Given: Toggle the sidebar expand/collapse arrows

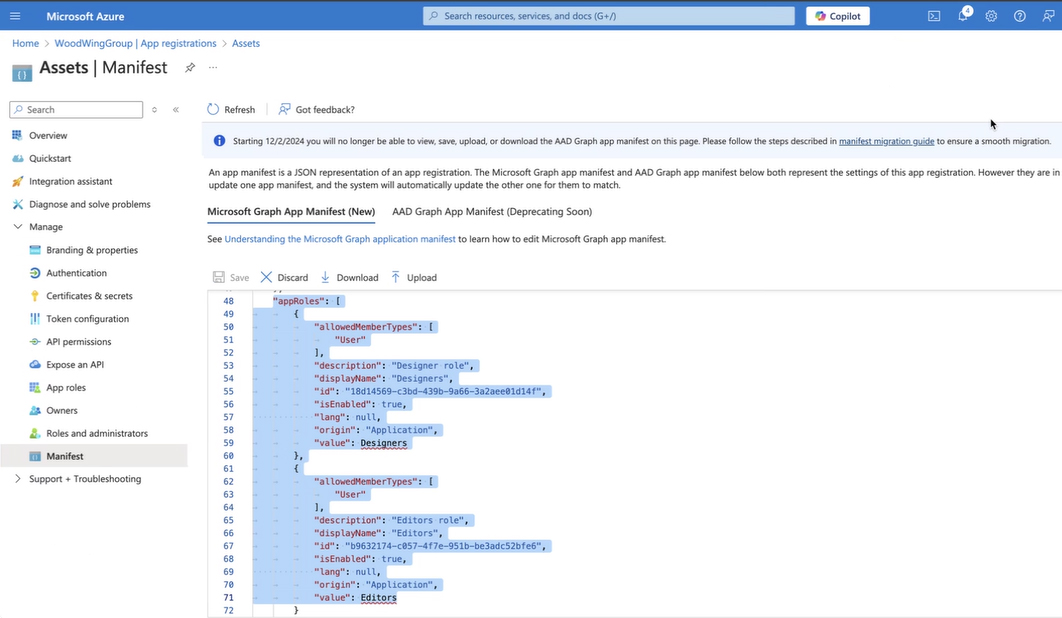Looking at the screenshot, I should tap(154, 109).
